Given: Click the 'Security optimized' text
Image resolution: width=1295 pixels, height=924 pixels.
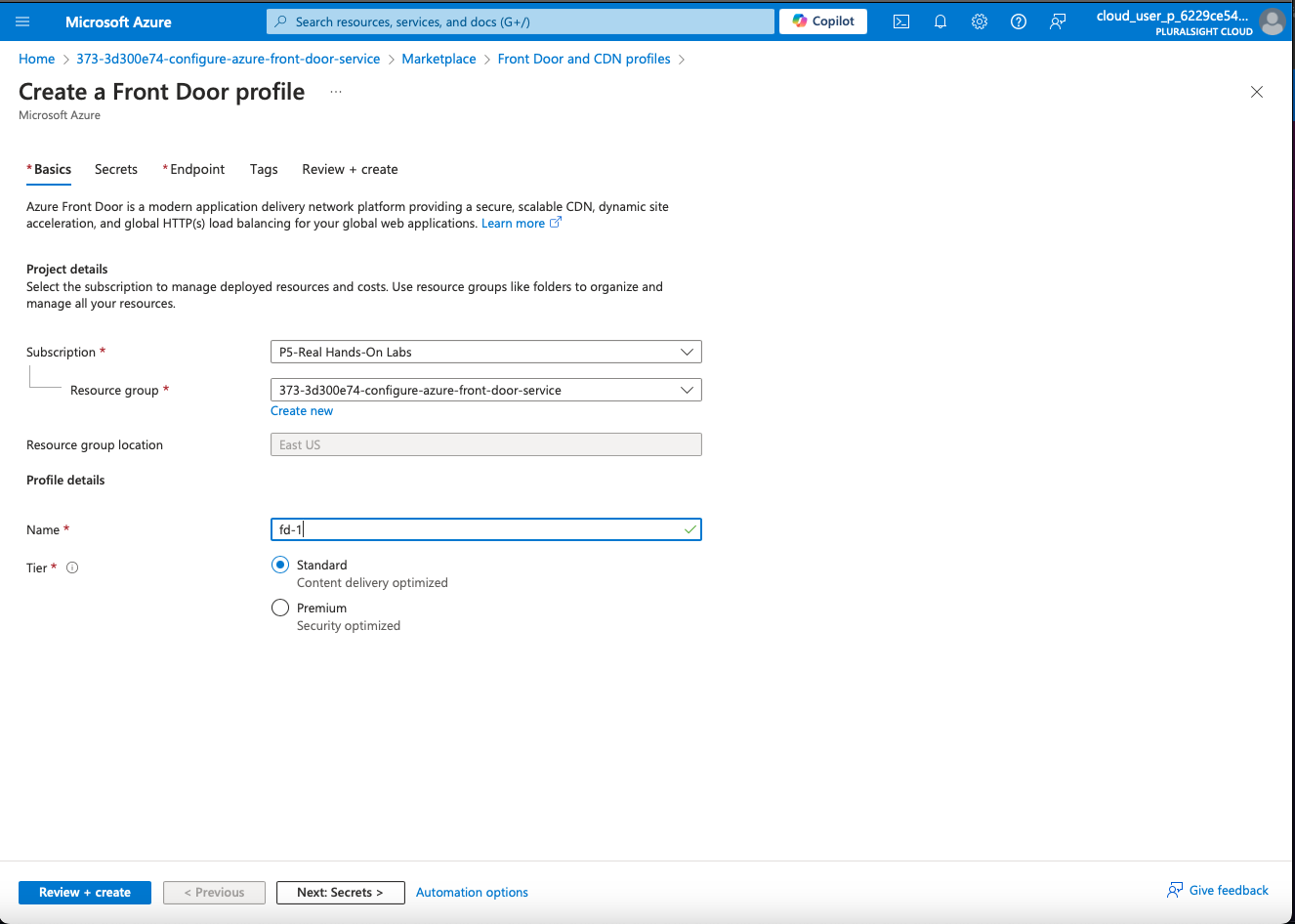Looking at the screenshot, I should tap(349, 626).
